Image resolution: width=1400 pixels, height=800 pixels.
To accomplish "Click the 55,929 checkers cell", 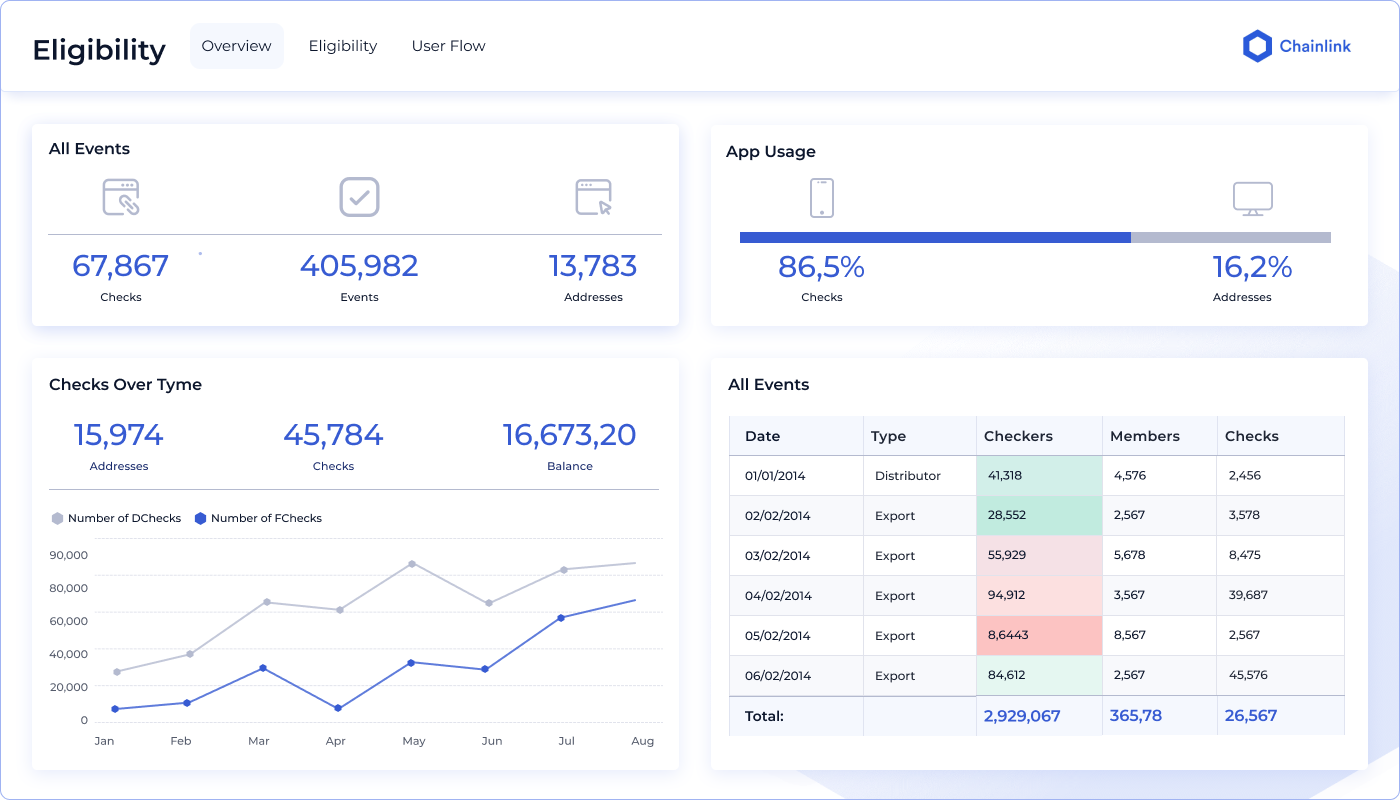I will 1039,556.
